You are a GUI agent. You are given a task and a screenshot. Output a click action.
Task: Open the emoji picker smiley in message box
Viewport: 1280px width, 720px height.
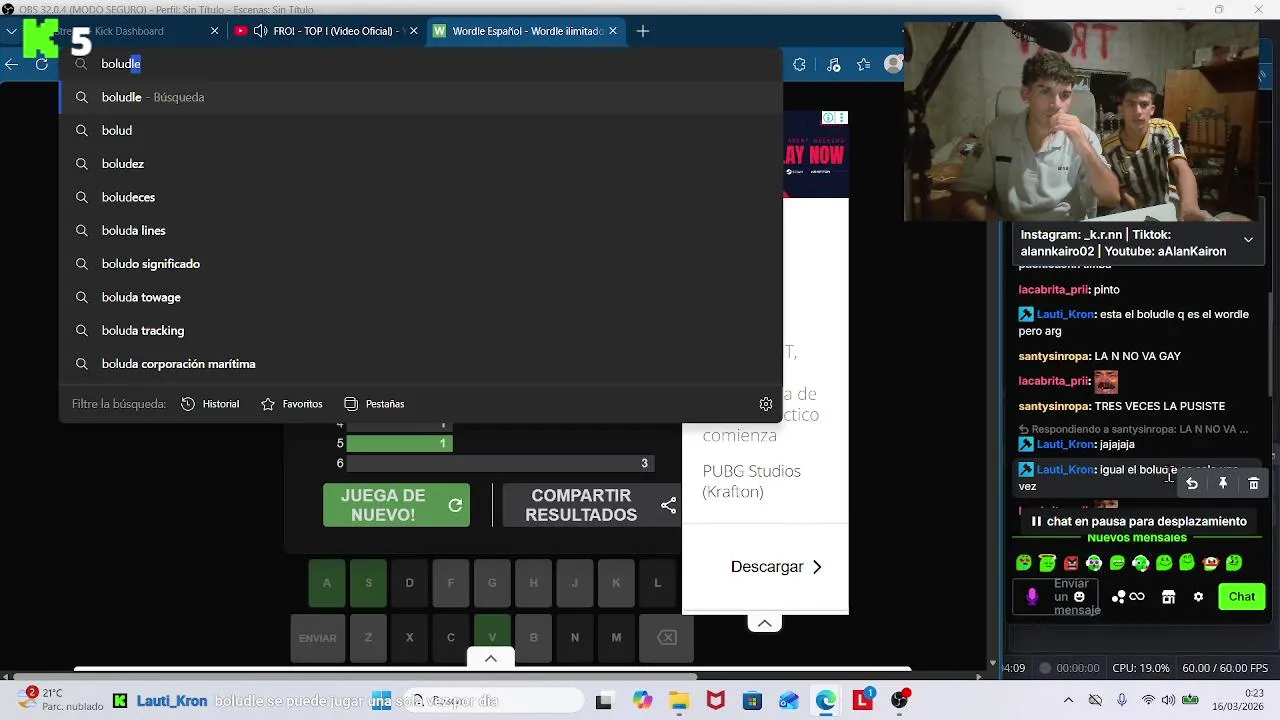1079,597
